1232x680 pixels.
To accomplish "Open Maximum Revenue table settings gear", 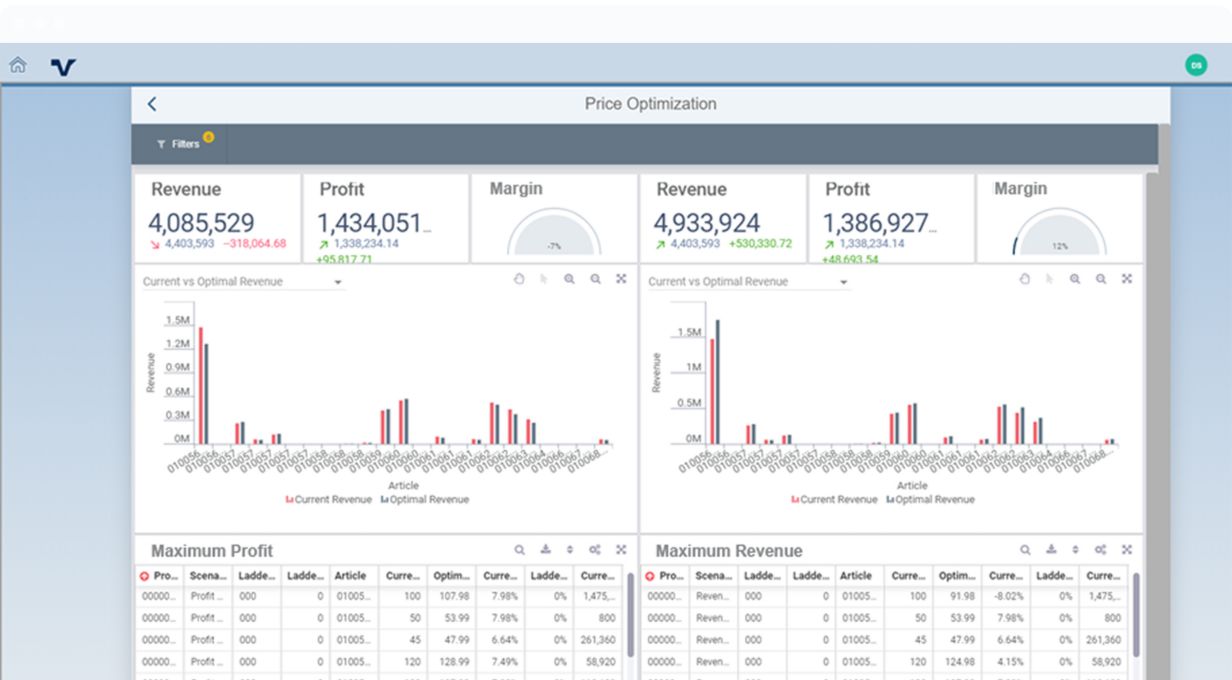I will [1100, 550].
